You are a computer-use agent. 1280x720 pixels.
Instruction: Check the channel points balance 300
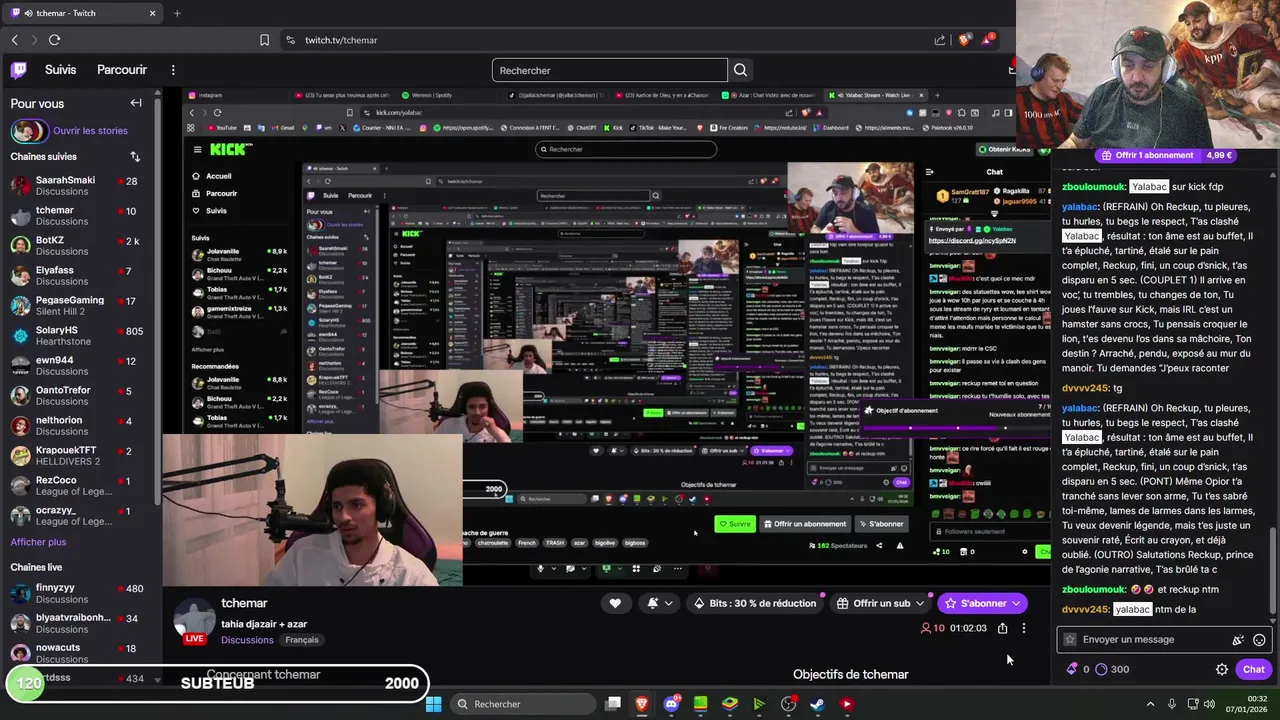pos(1112,670)
